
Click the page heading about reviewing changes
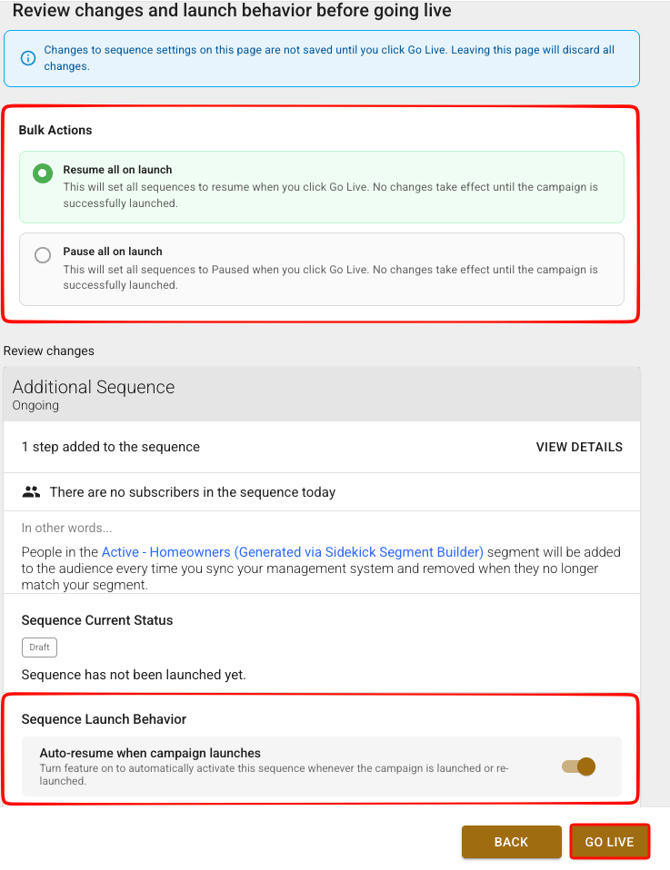(x=232, y=11)
